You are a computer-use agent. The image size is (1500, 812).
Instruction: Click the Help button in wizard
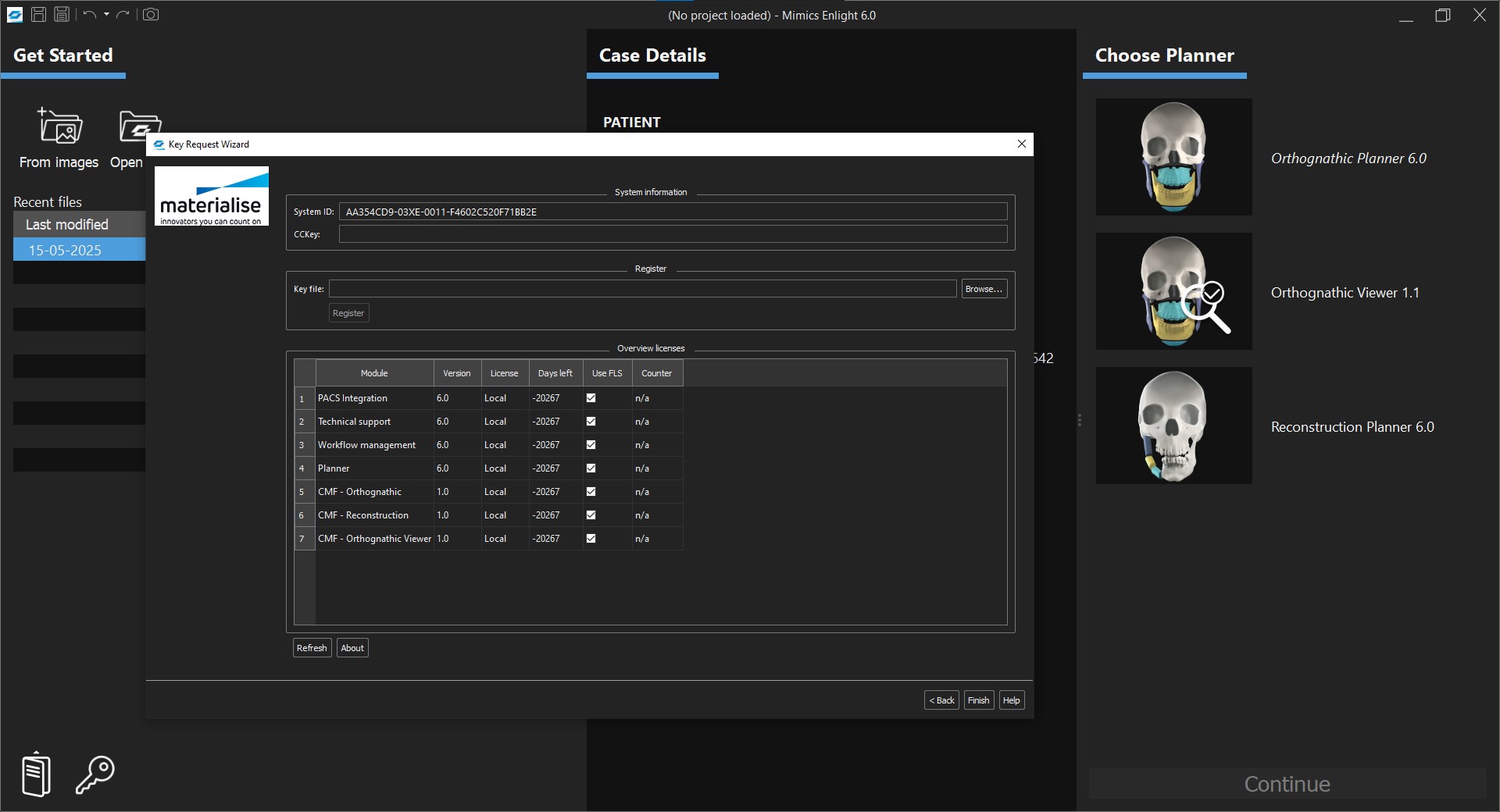(x=1011, y=700)
